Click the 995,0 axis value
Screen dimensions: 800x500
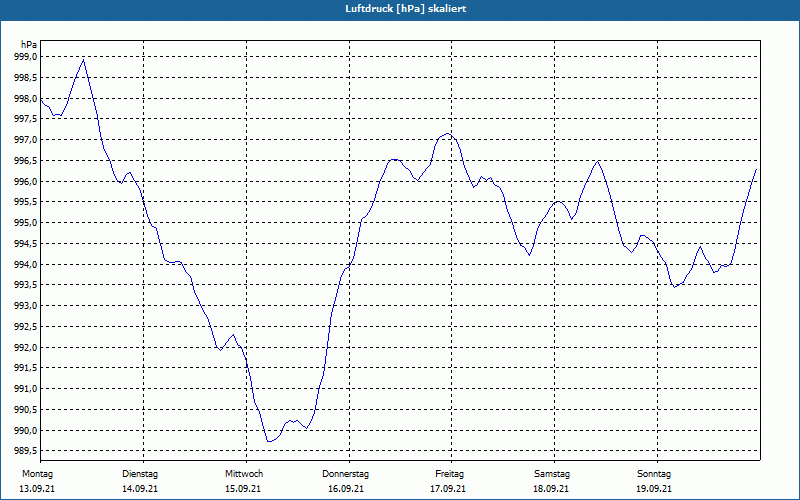click(26, 223)
